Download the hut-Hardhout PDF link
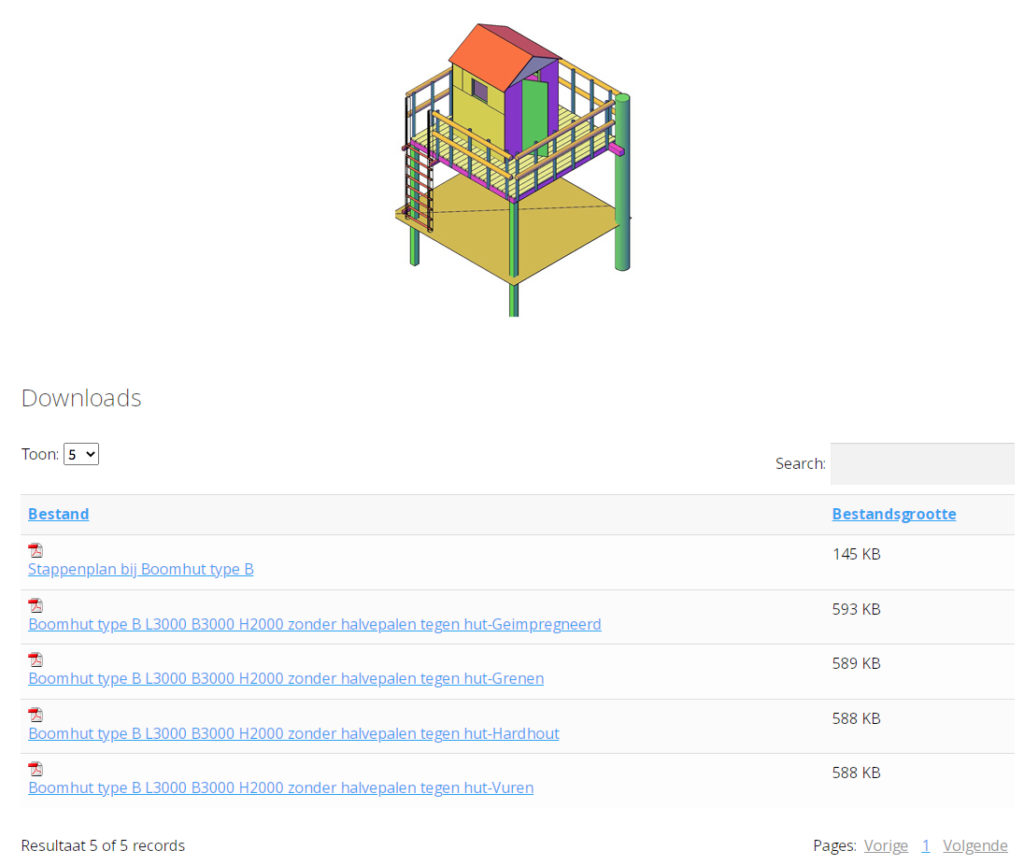The width and height of the screenshot is (1024, 865). (x=293, y=733)
